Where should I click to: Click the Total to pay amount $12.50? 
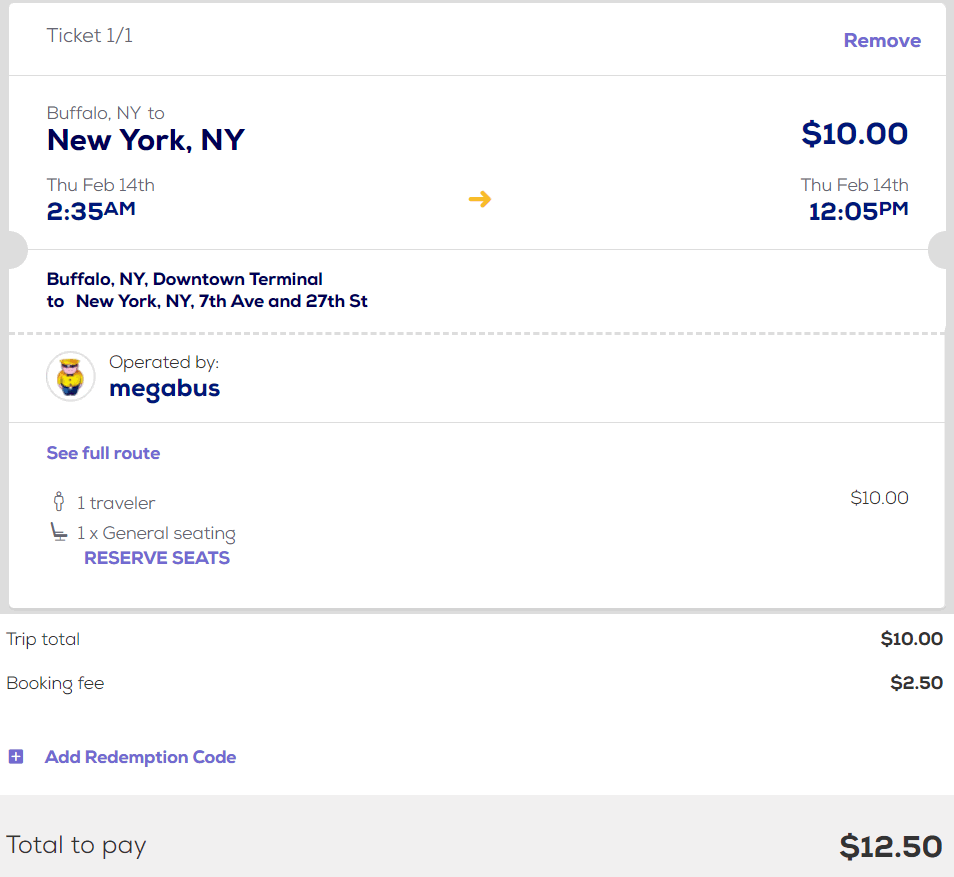click(x=890, y=846)
